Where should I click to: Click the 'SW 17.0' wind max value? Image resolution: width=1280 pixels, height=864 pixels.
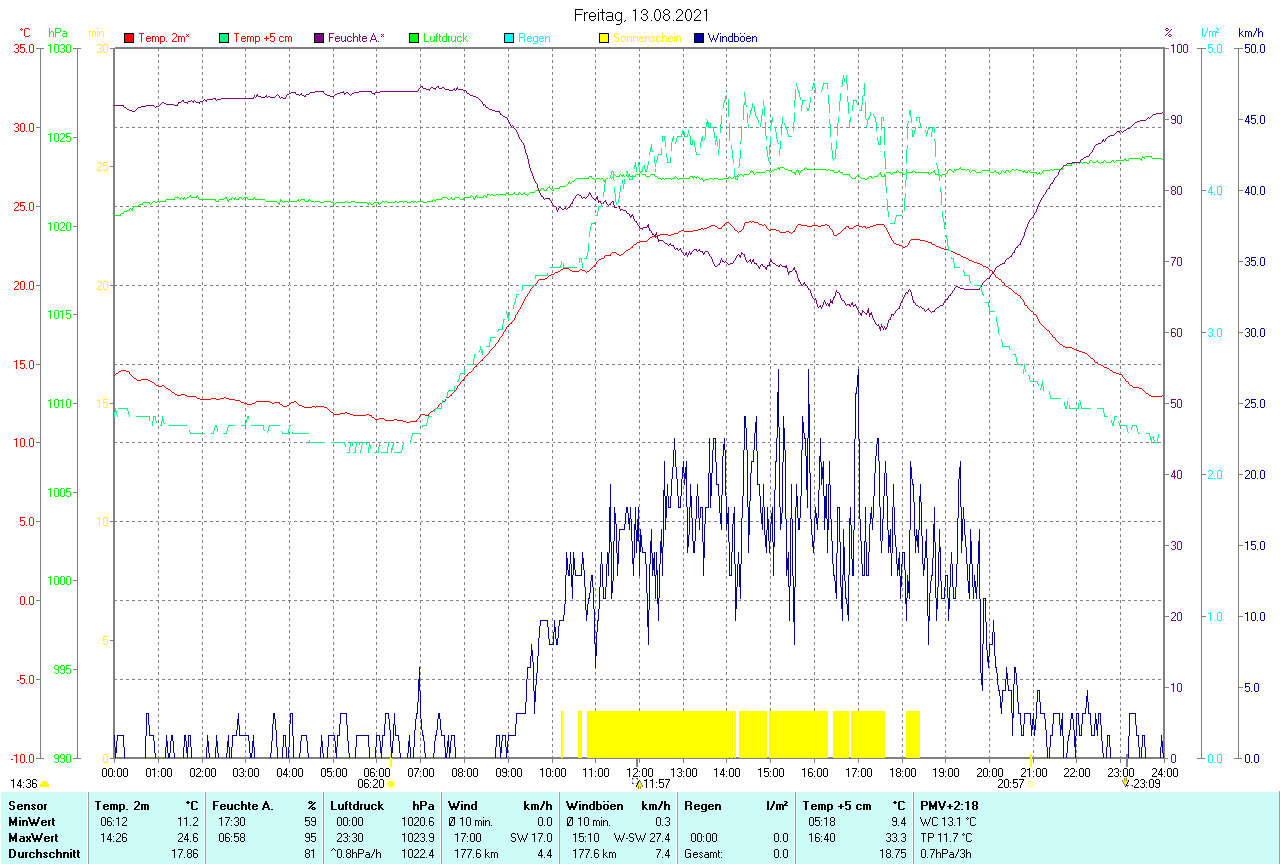pyautogui.click(x=531, y=837)
